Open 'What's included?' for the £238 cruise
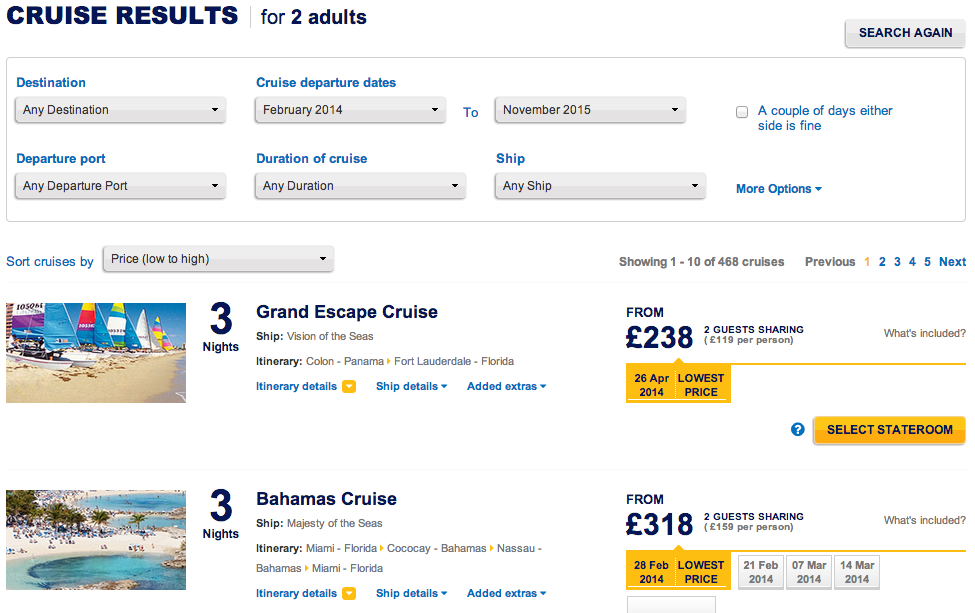 [x=924, y=334]
